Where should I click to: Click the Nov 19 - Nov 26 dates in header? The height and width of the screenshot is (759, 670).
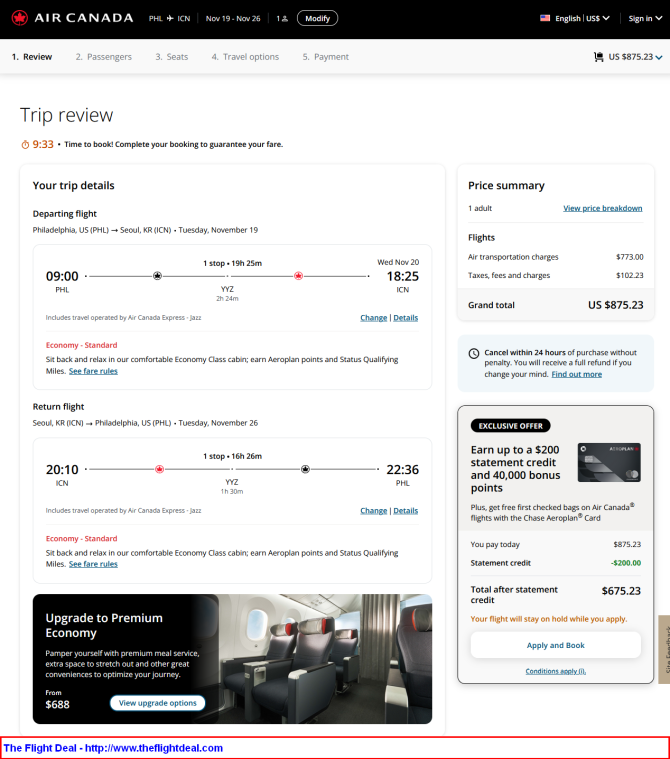coord(233,18)
